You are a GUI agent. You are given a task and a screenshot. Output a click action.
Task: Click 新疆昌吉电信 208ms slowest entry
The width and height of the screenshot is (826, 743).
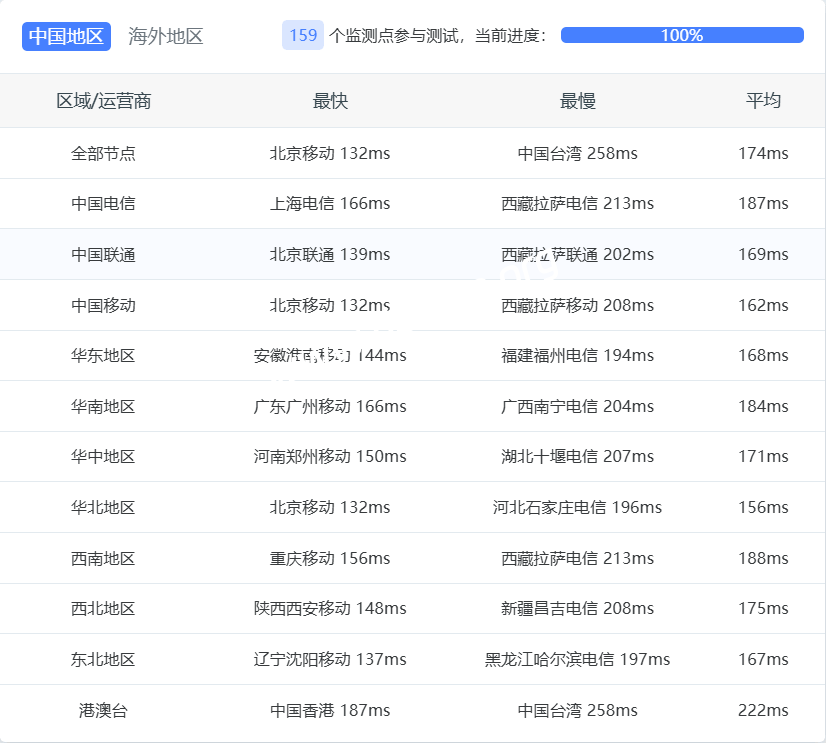point(577,608)
